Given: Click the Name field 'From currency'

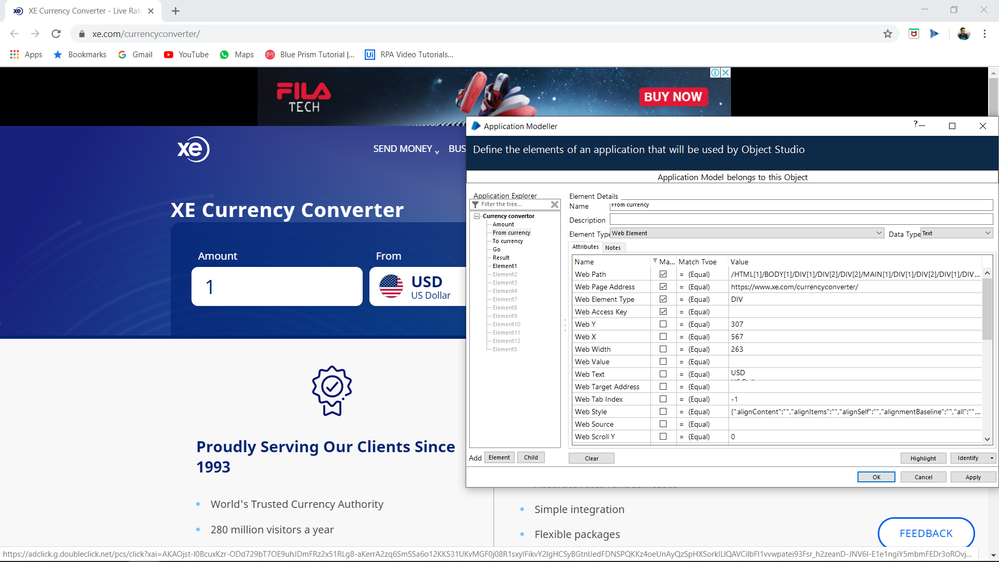Looking at the screenshot, I should [x=801, y=205].
